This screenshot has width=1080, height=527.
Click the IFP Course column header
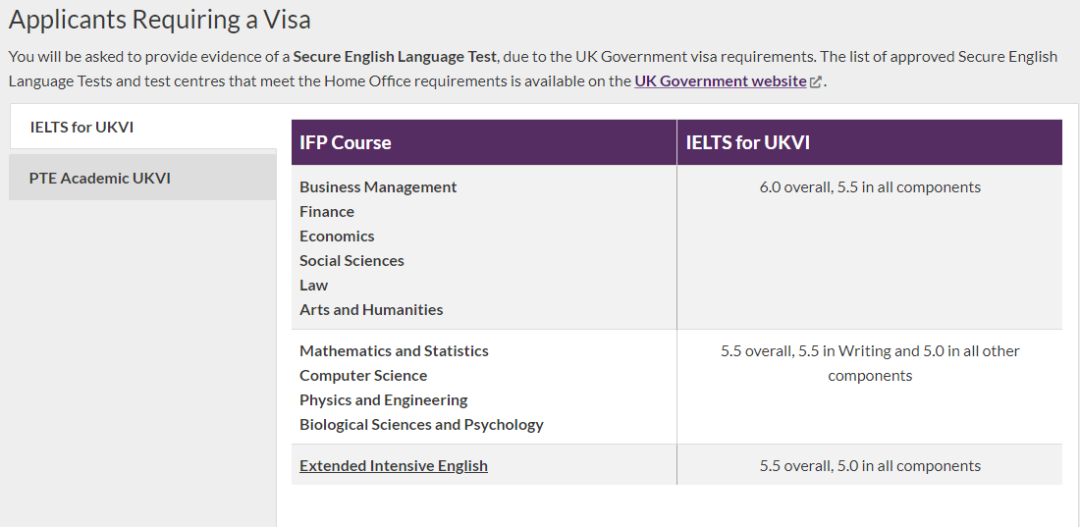[x=484, y=143]
